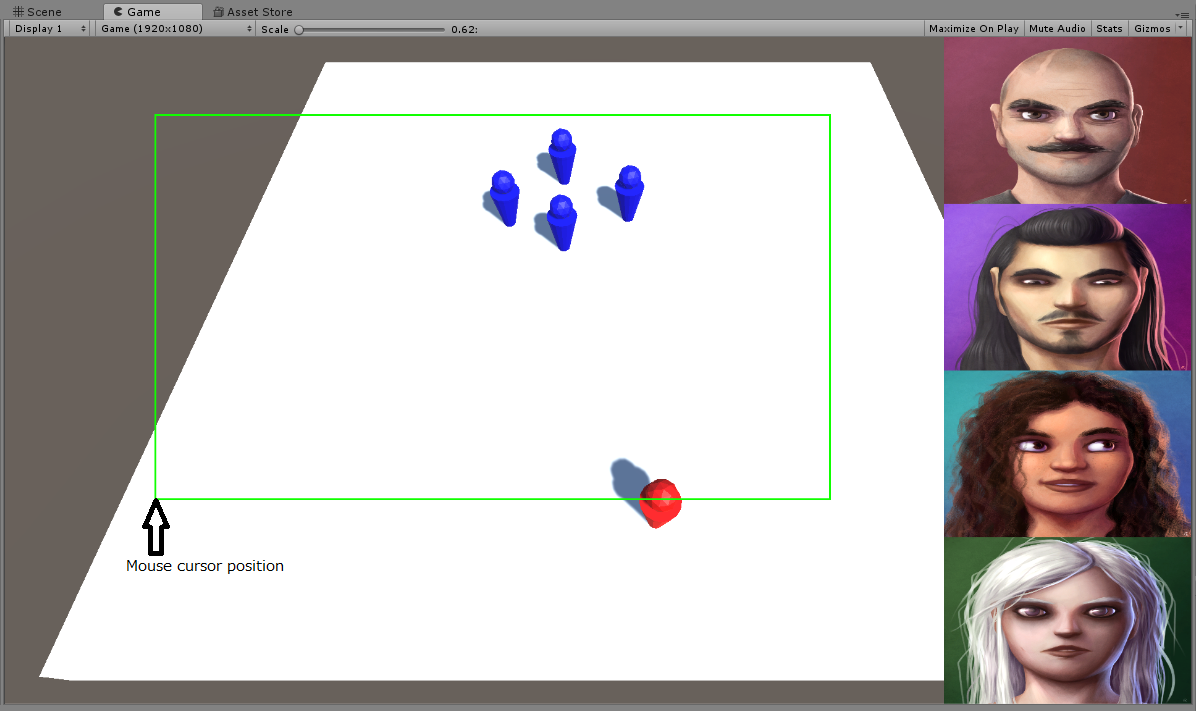Image resolution: width=1196 pixels, height=711 pixels.
Task: Enable Mute Audio
Action: point(1057,28)
